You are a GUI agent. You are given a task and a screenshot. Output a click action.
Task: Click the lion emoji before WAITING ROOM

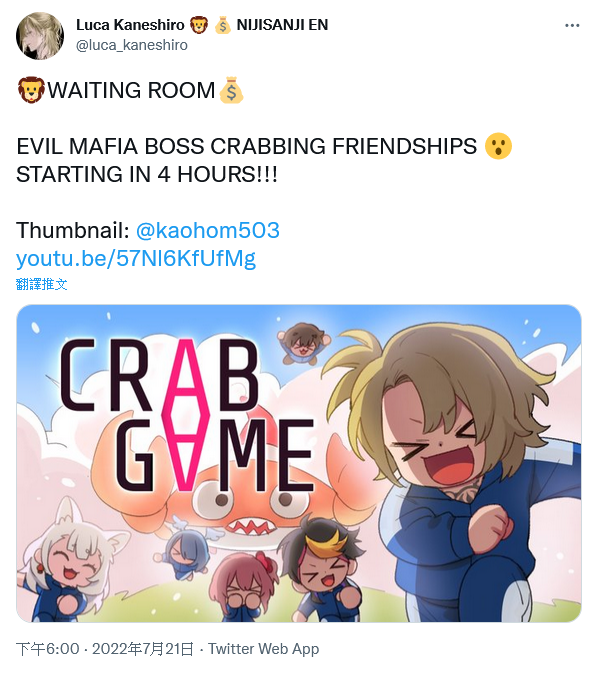31,90
